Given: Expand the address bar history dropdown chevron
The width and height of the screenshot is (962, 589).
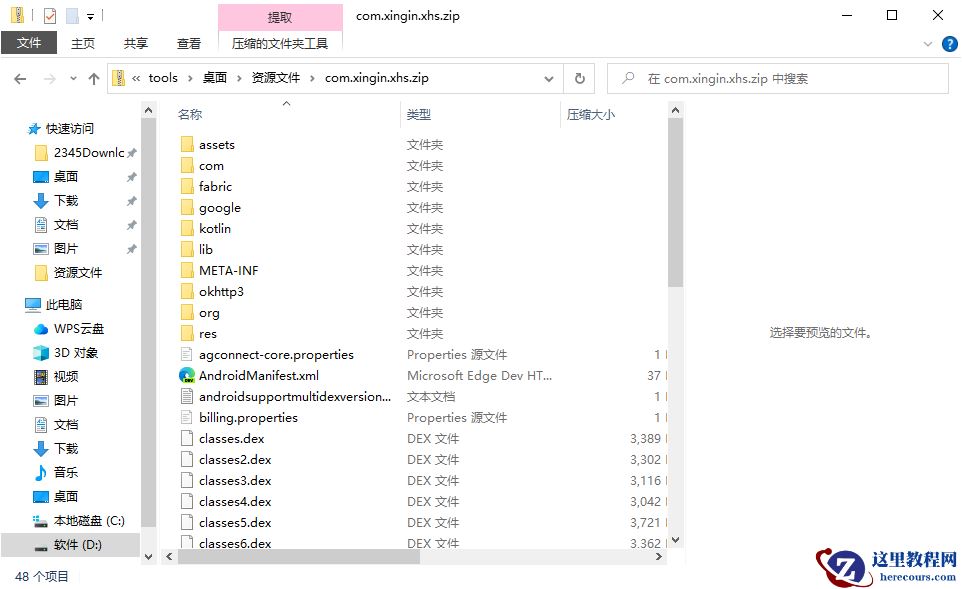Looking at the screenshot, I should [x=549, y=78].
